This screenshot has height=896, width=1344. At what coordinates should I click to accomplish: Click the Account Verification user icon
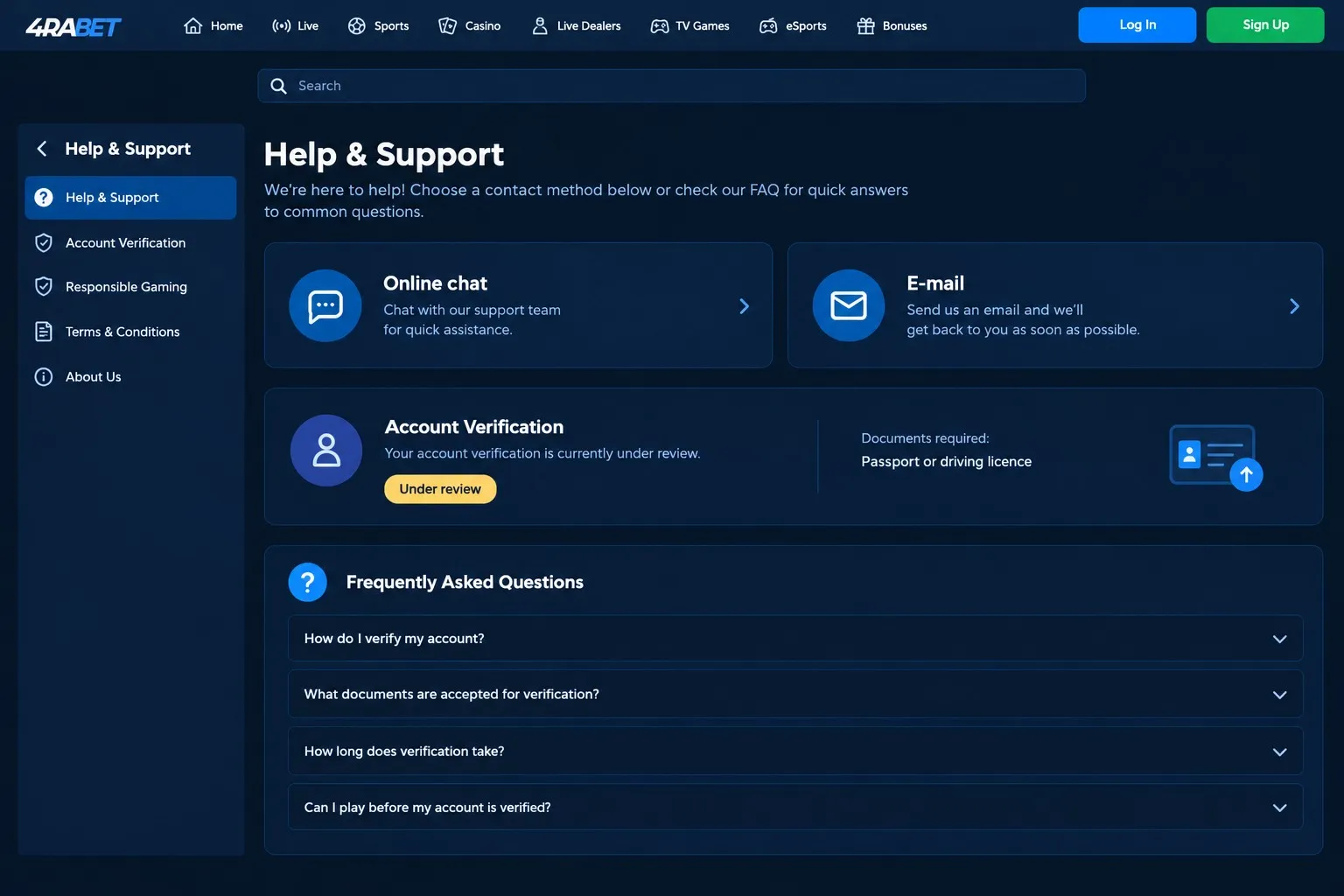click(326, 451)
